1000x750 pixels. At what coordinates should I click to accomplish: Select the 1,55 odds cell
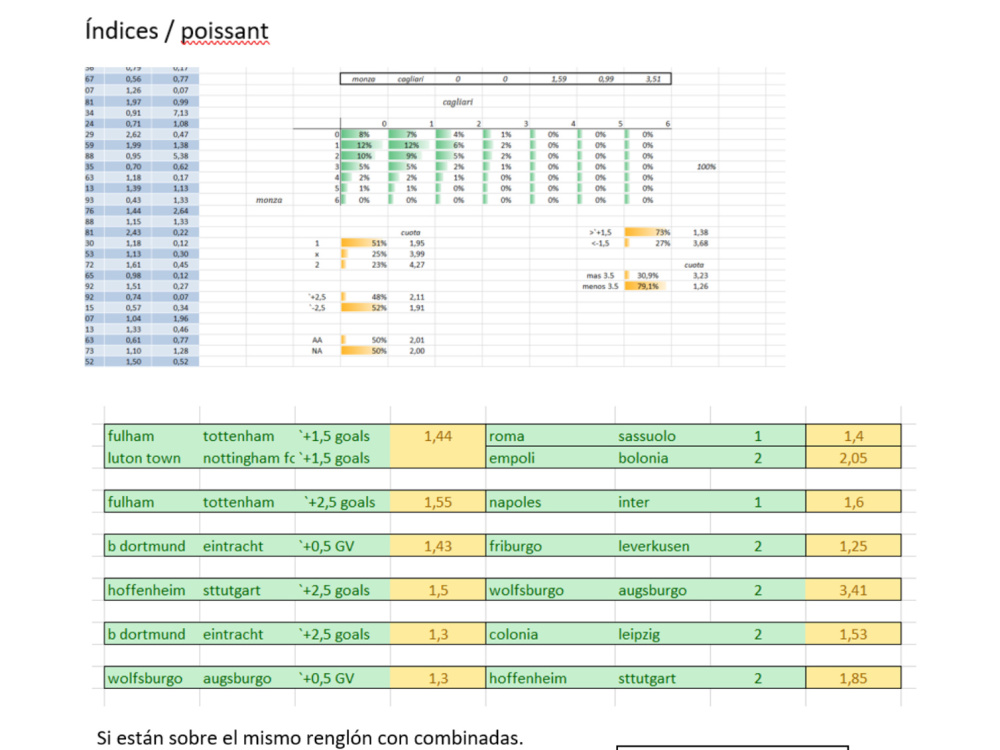coord(438,502)
